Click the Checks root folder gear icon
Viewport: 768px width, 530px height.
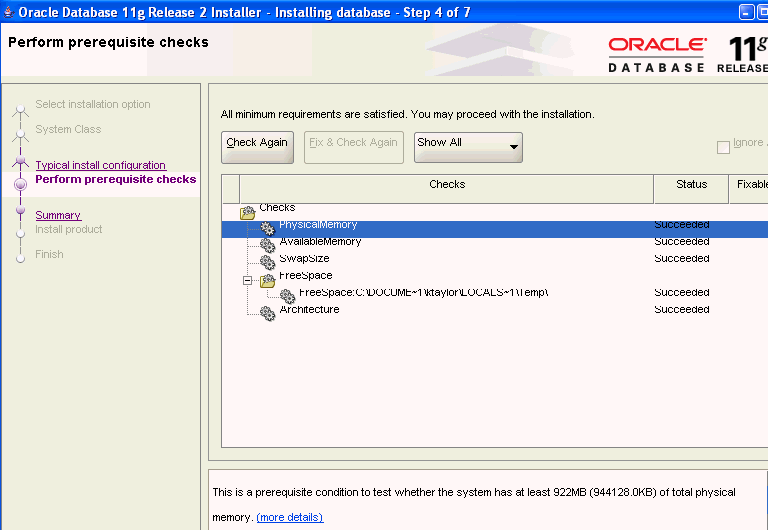tap(248, 212)
